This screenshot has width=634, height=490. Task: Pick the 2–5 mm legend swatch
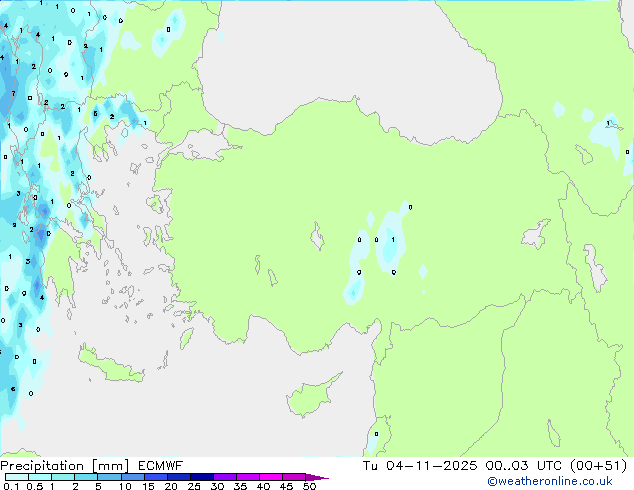tap(86, 477)
